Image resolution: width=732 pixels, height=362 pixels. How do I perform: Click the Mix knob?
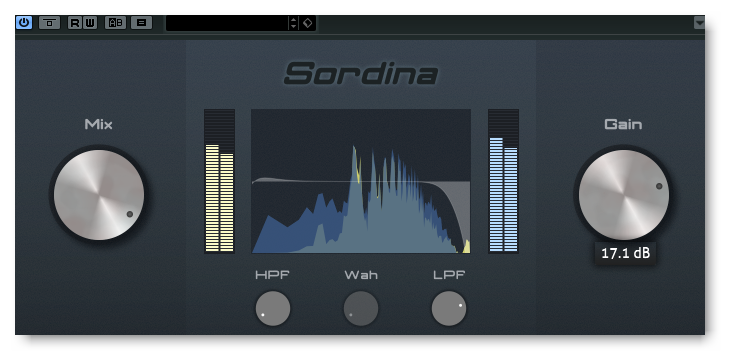(99, 195)
